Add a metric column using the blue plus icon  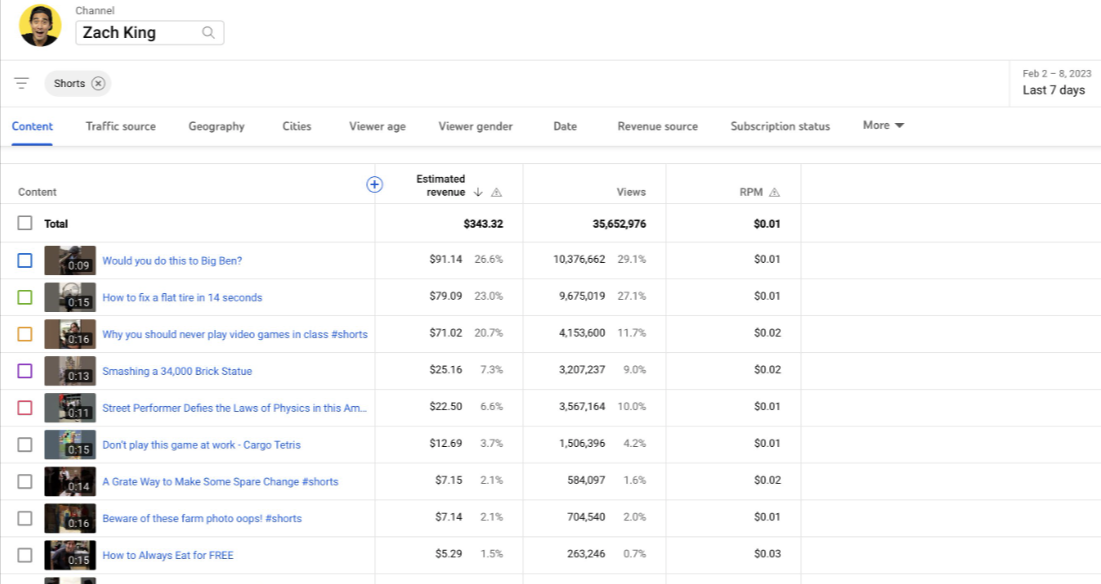click(374, 184)
